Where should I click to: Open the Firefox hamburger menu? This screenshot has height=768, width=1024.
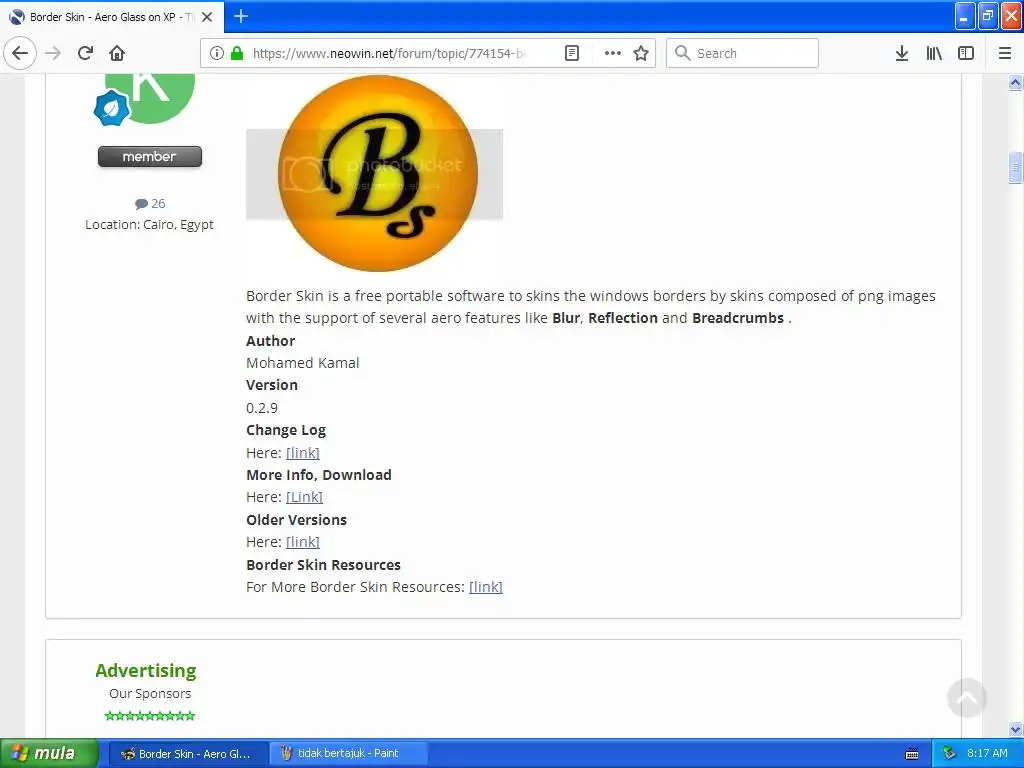1004,53
